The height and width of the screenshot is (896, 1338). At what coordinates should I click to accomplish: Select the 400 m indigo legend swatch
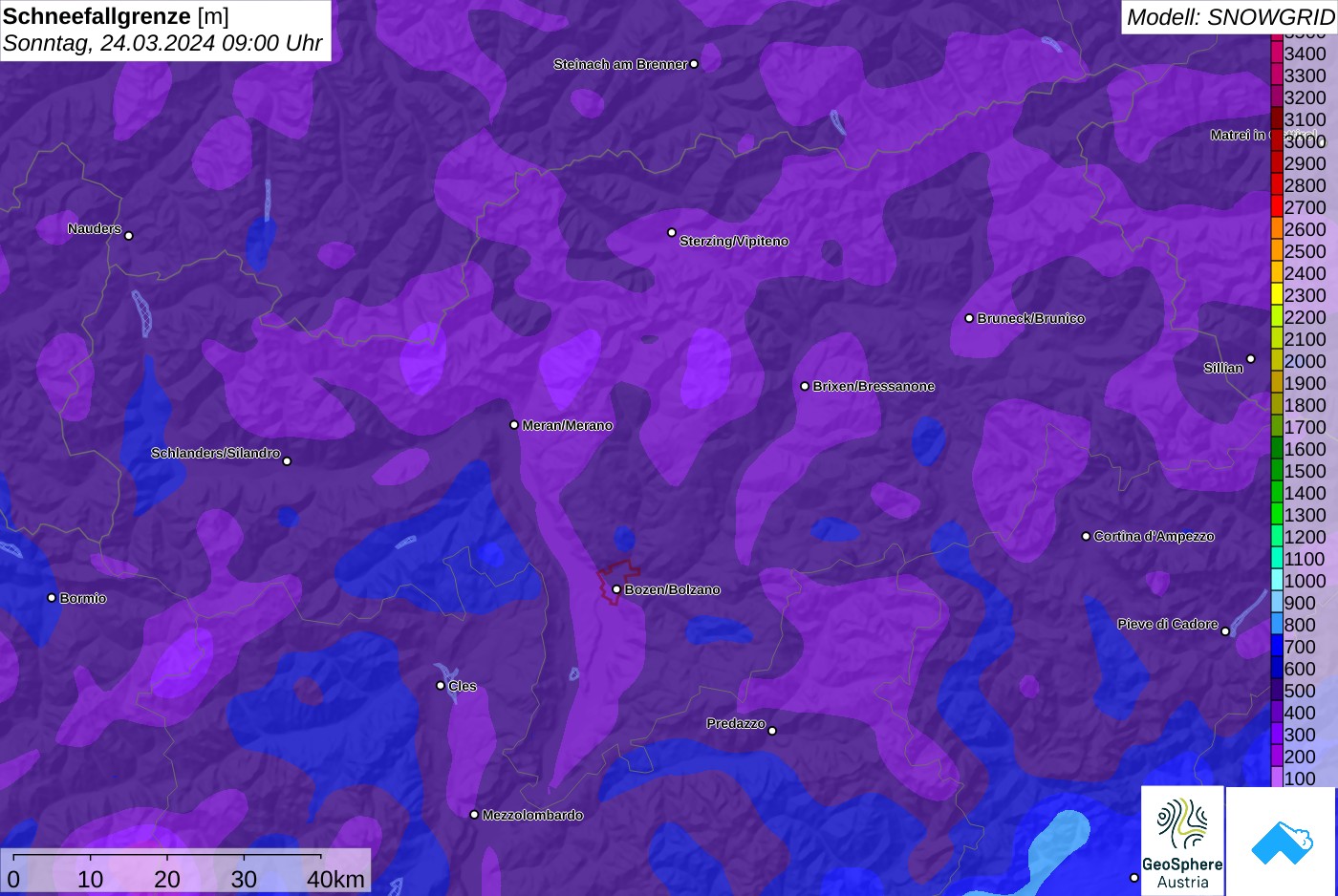pyautogui.click(x=1276, y=713)
